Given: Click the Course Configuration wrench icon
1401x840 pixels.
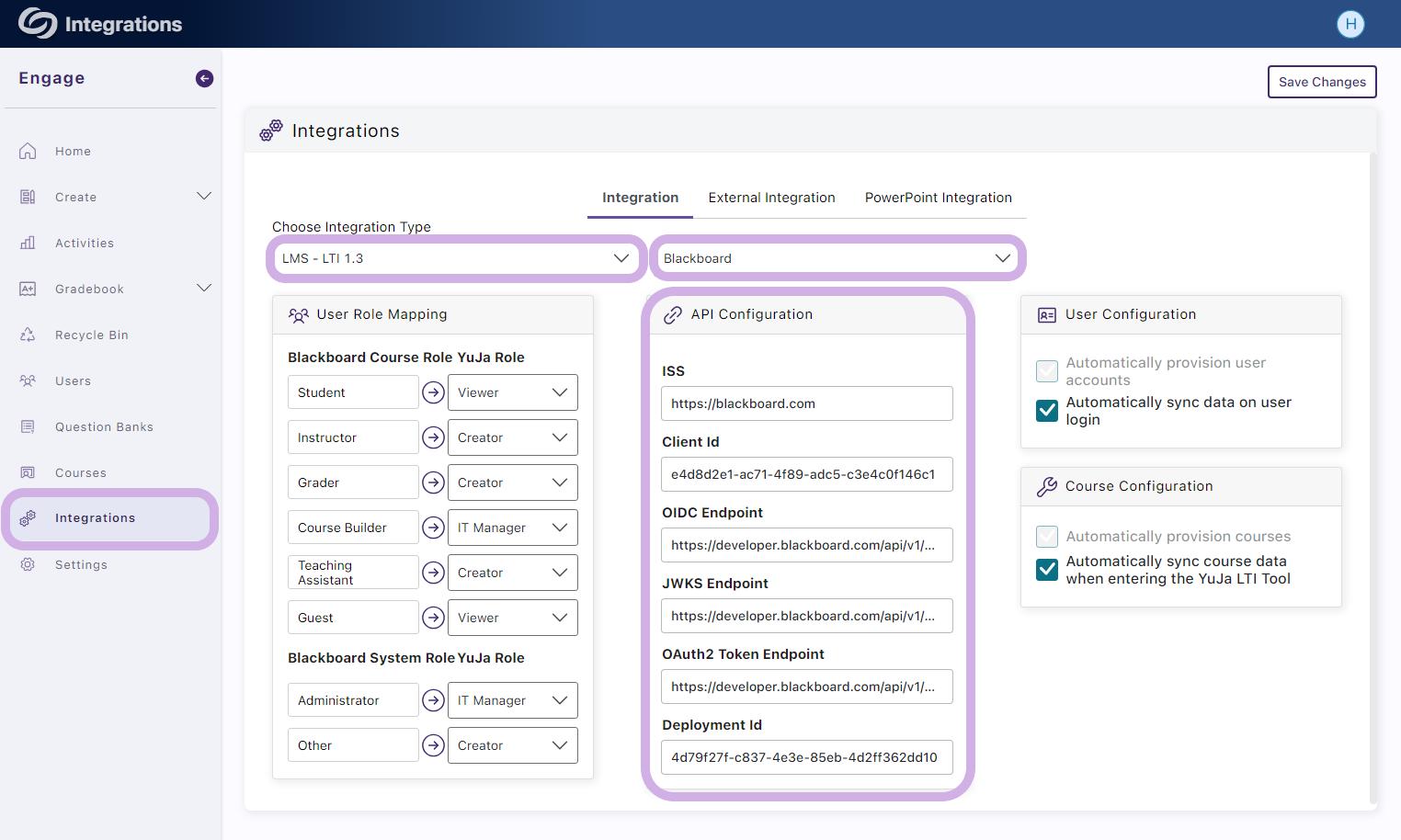Looking at the screenshot, I should point(1047,486).
